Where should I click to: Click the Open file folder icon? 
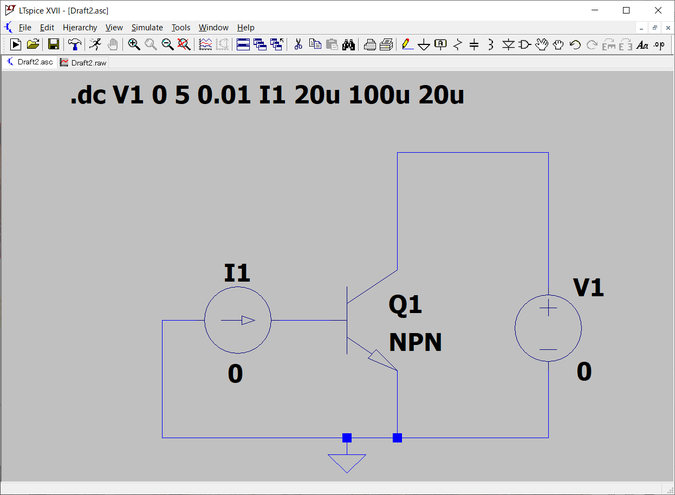33,45
